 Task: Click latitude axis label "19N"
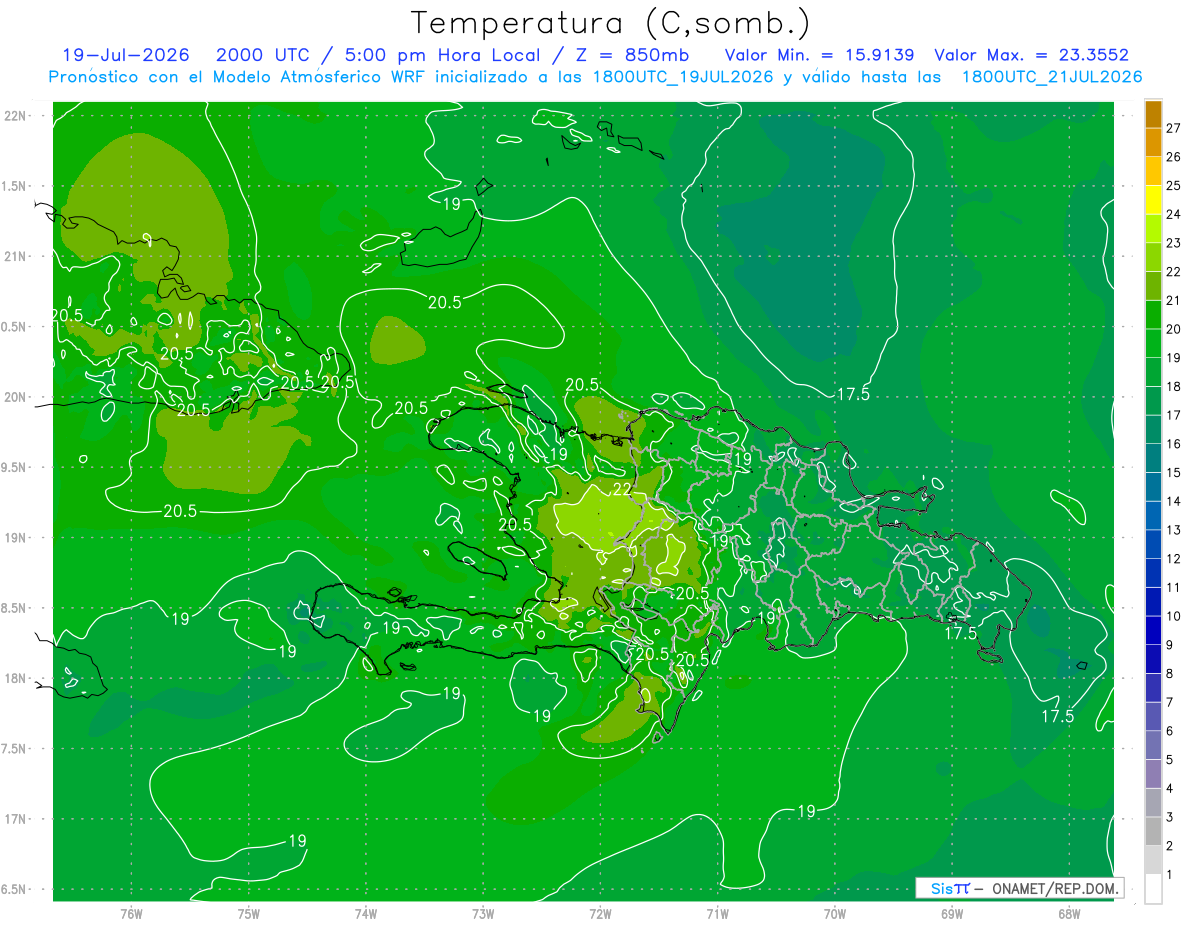click(16, 538)
